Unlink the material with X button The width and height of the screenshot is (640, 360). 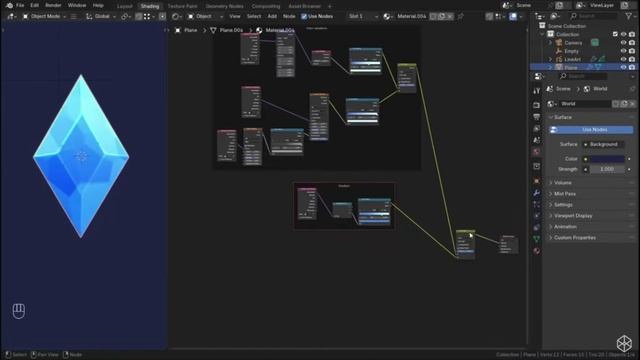coord(450,16)
